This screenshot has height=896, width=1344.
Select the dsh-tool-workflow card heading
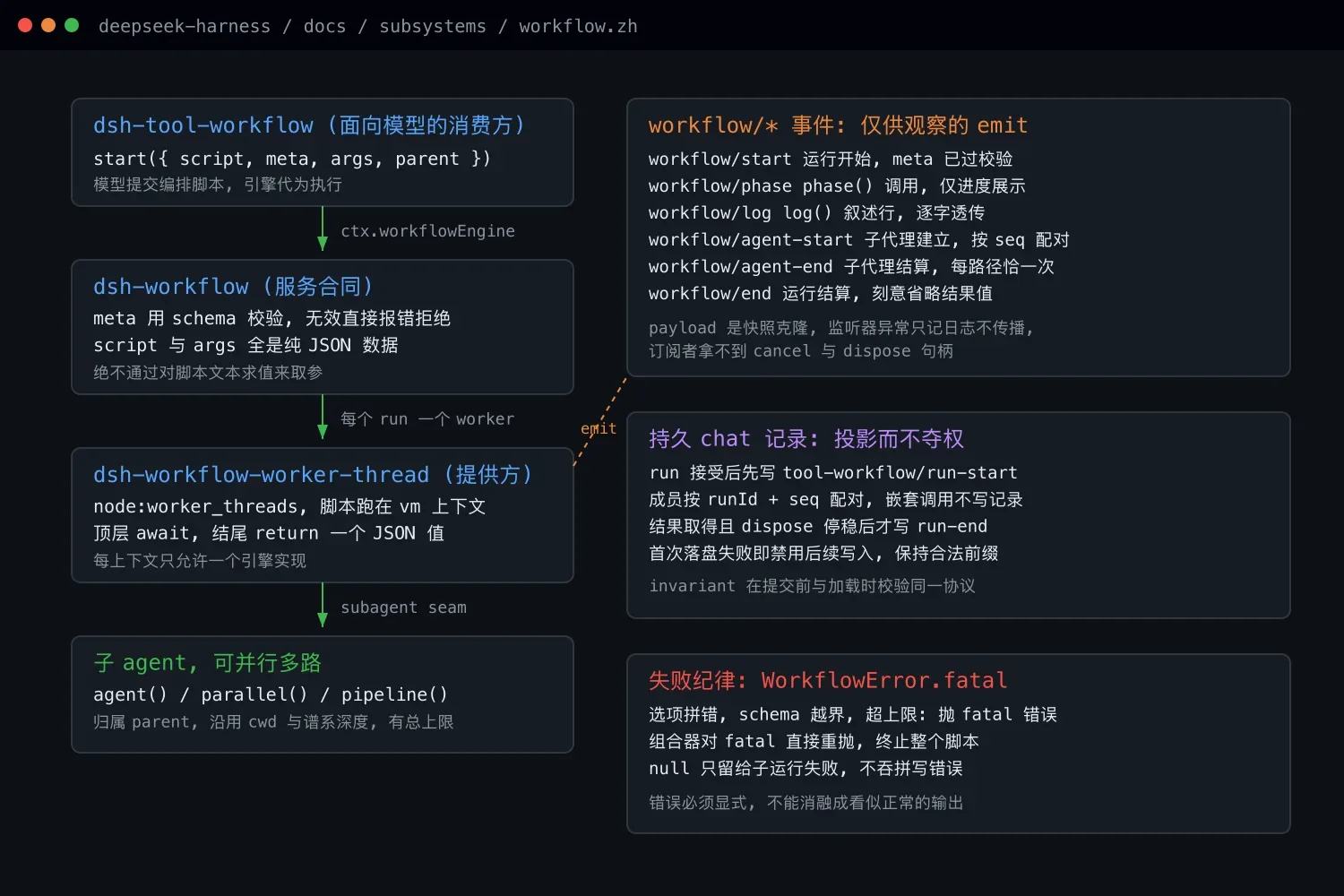click(x=310, y=125)
